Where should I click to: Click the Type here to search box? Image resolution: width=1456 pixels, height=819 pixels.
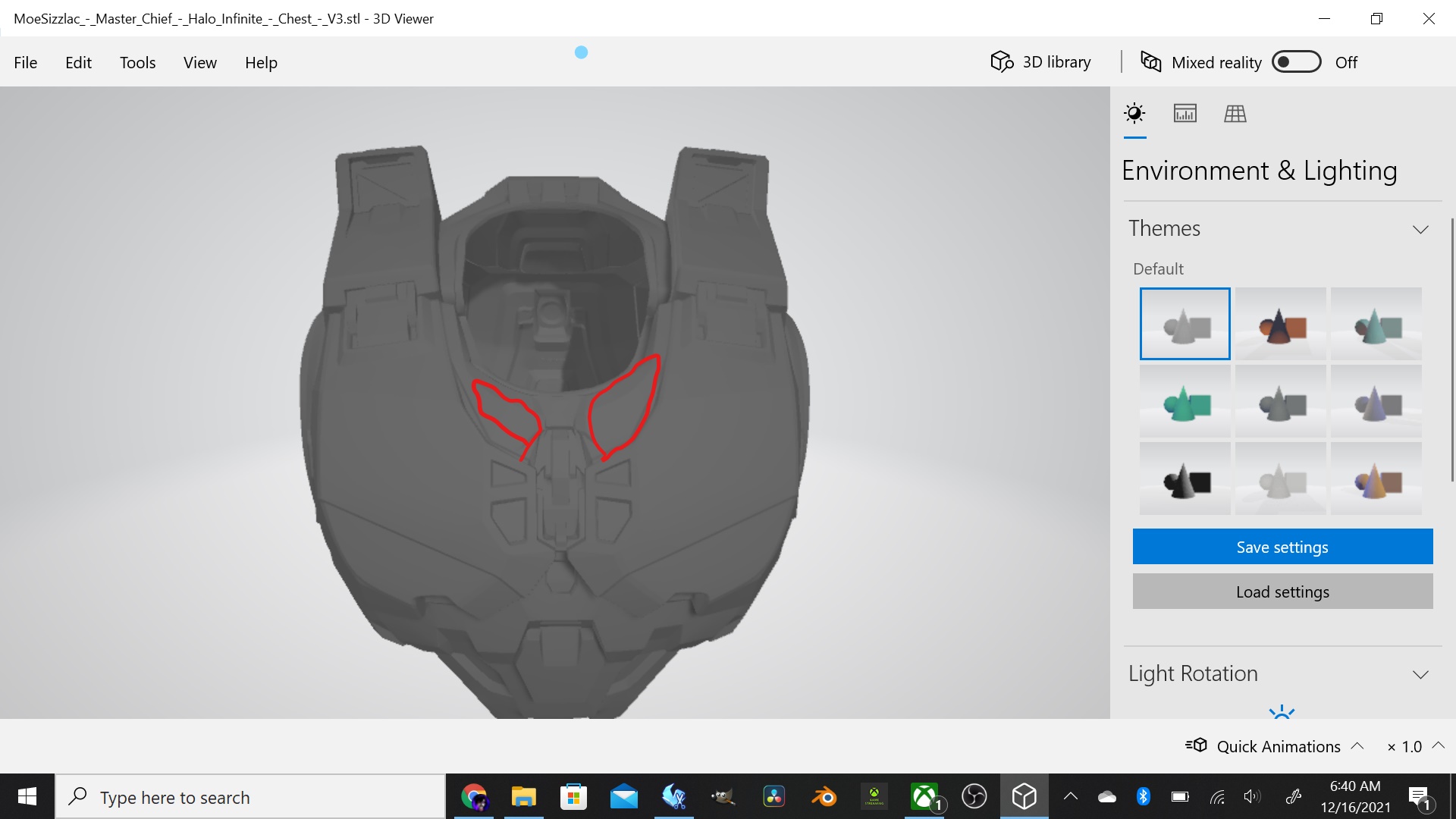[250, 797]
